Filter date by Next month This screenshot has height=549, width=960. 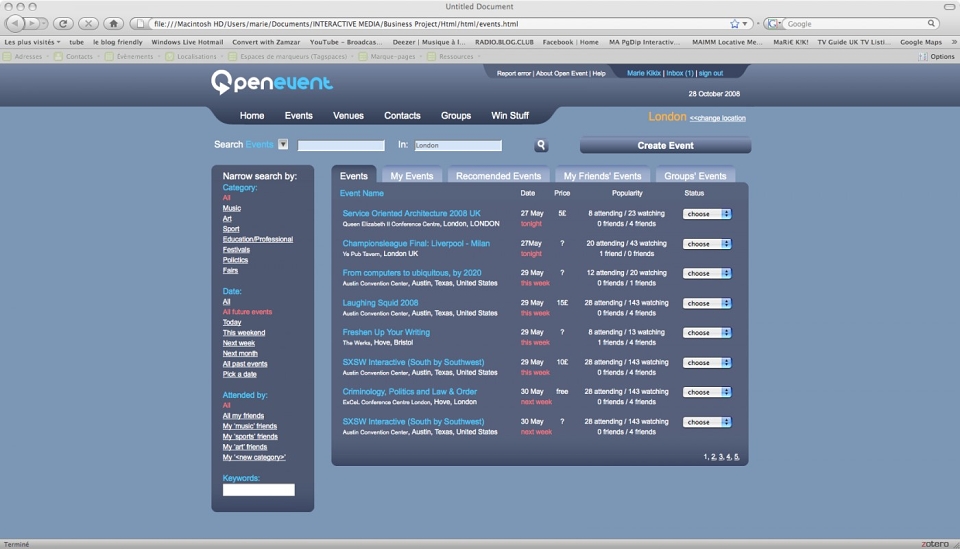[x=240, y=354]
